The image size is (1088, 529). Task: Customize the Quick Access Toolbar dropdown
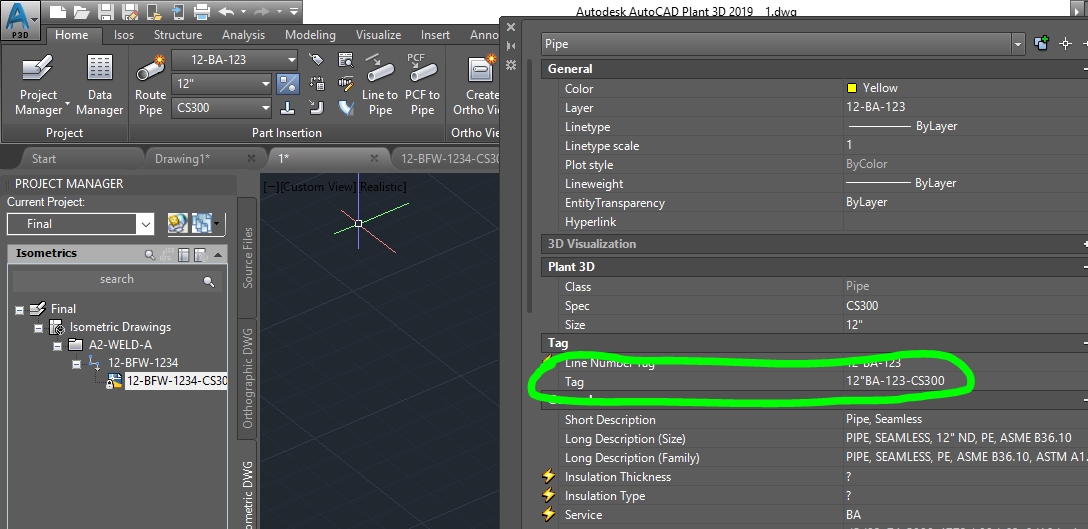[x=294, y=11]
